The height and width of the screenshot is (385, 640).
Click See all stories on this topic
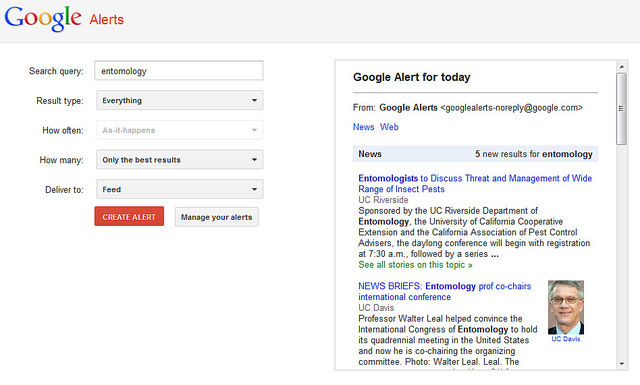[415, 265]
